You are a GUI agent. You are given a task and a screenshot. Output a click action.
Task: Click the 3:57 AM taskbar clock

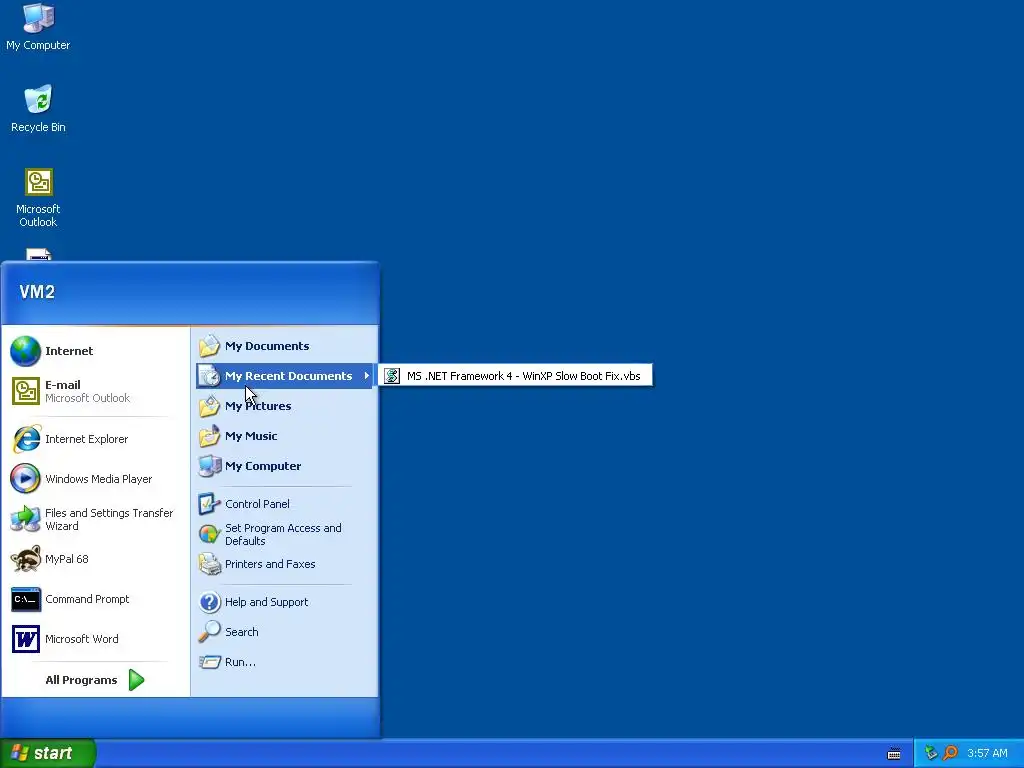(x=987, y=753)
